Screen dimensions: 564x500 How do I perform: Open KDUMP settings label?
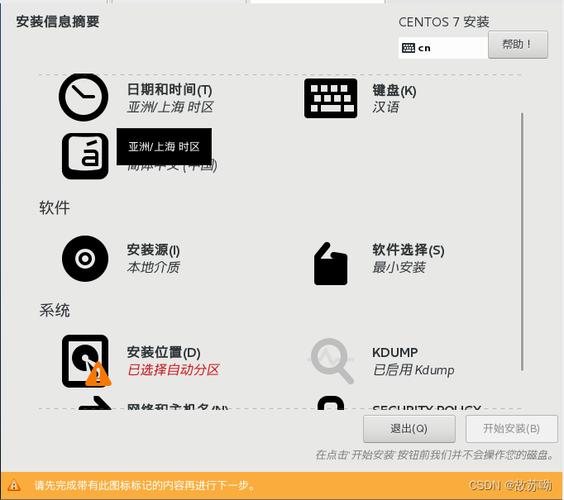(x=395, y=353)
